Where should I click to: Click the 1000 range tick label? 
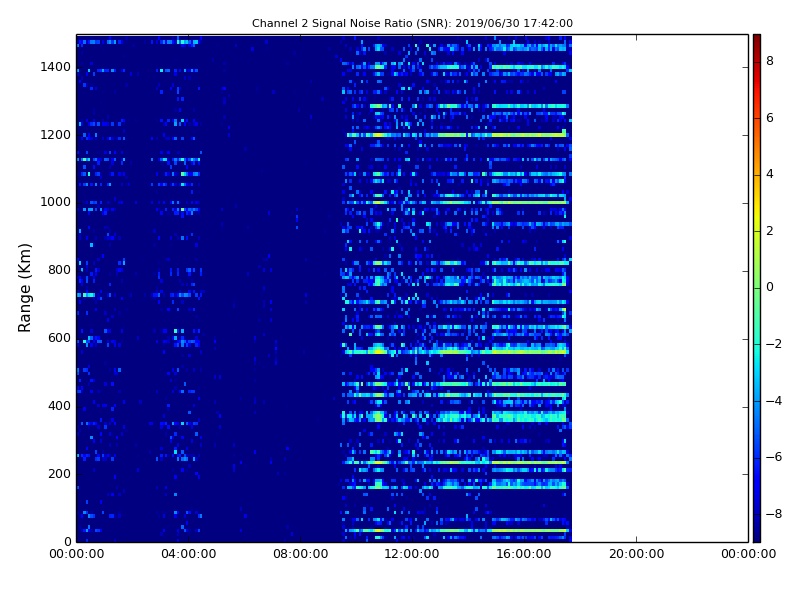(x=56, y=202)
